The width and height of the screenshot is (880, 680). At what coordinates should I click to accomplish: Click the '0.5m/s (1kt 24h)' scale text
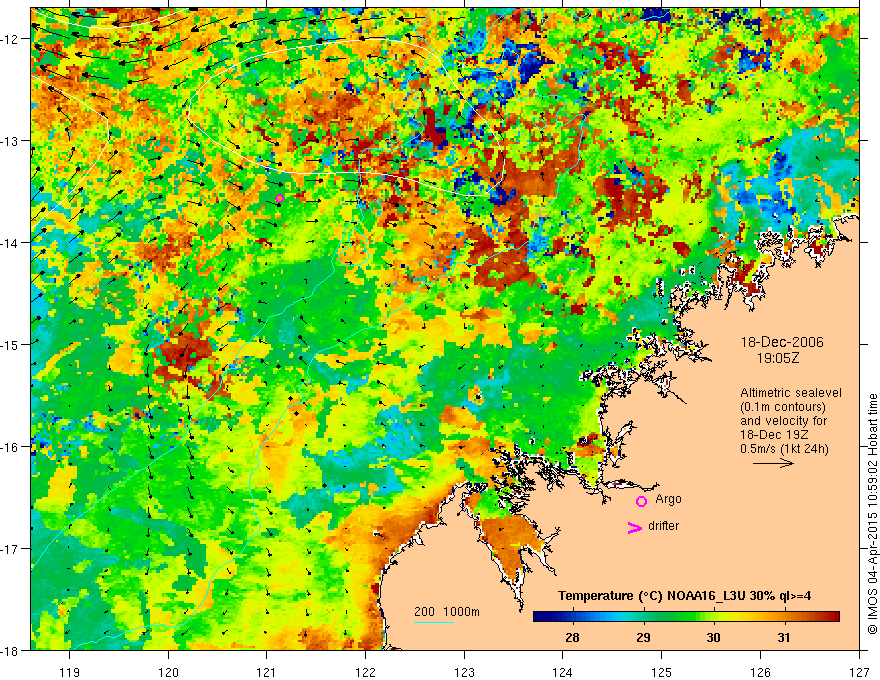click(784, 449)
